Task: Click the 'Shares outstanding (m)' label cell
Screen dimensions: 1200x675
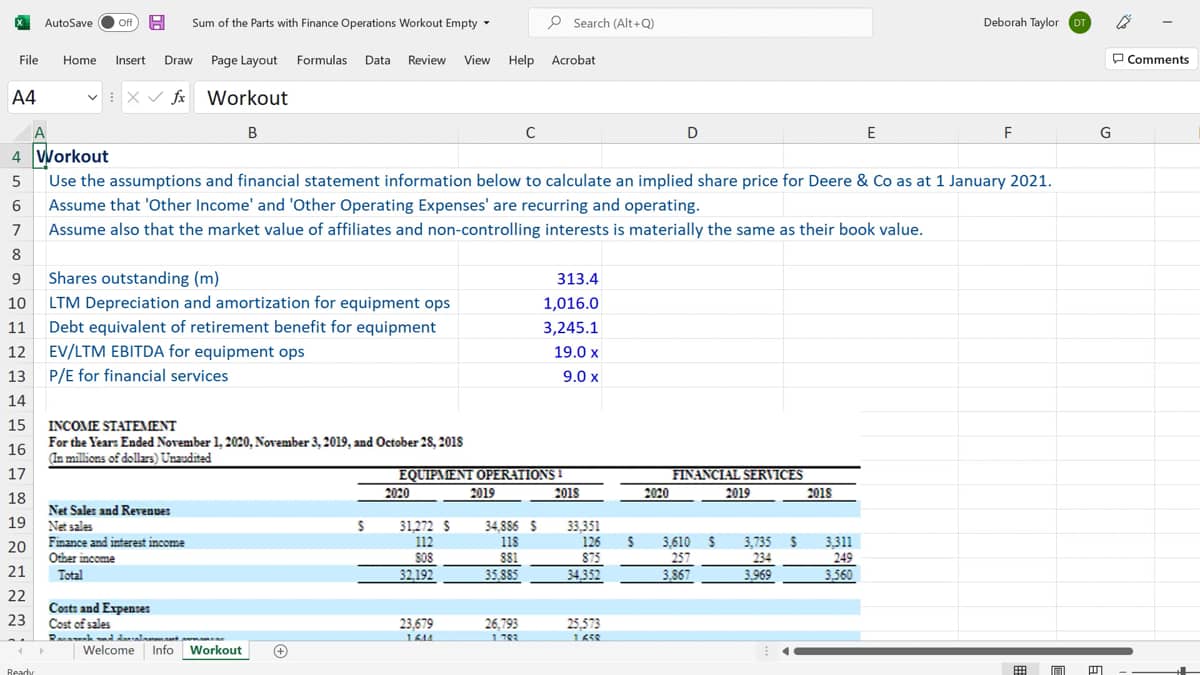Action: [x=252, y=279]
